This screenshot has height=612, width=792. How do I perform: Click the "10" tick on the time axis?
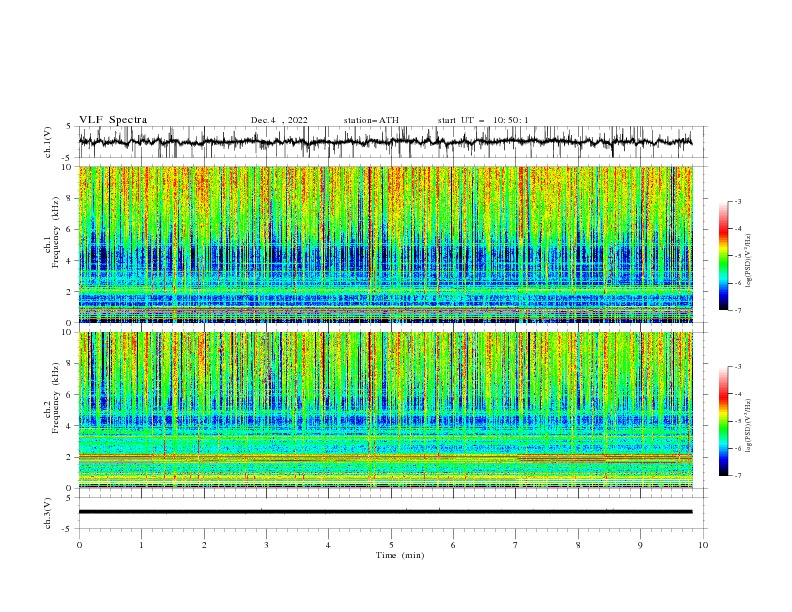(703, 545)
